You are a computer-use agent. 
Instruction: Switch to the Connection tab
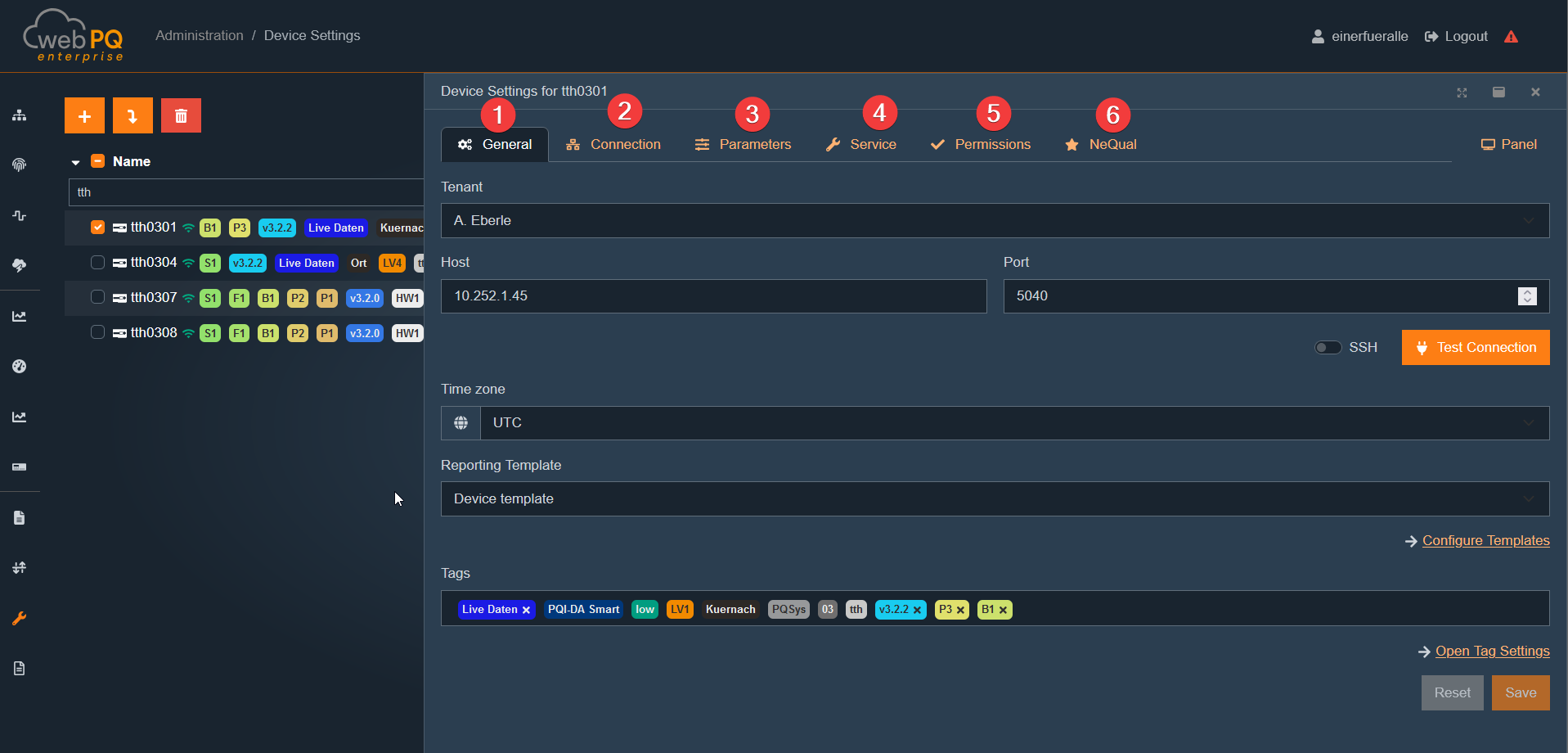(613, 145)
